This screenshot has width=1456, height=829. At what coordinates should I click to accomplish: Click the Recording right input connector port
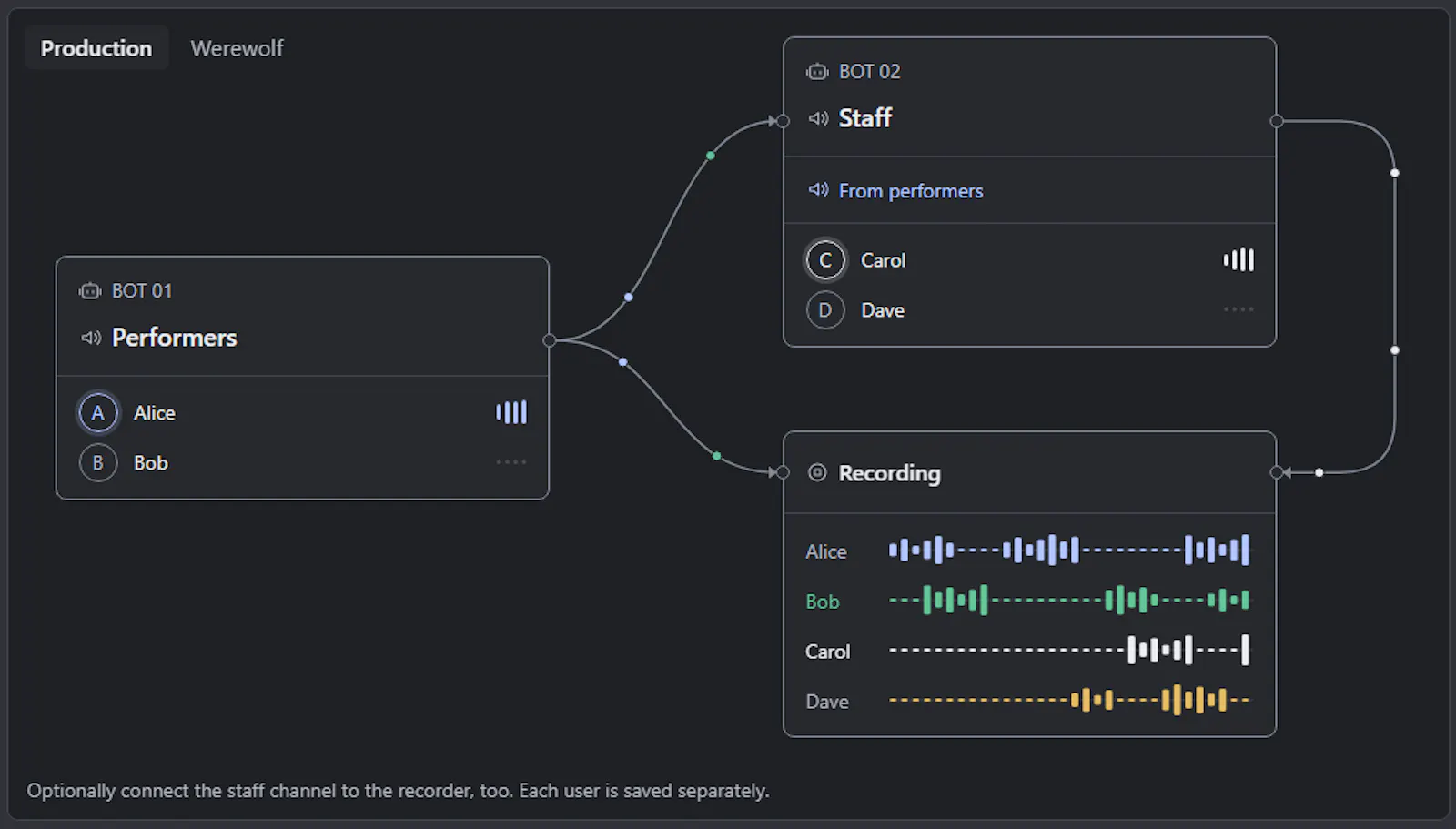point(1277,472)
